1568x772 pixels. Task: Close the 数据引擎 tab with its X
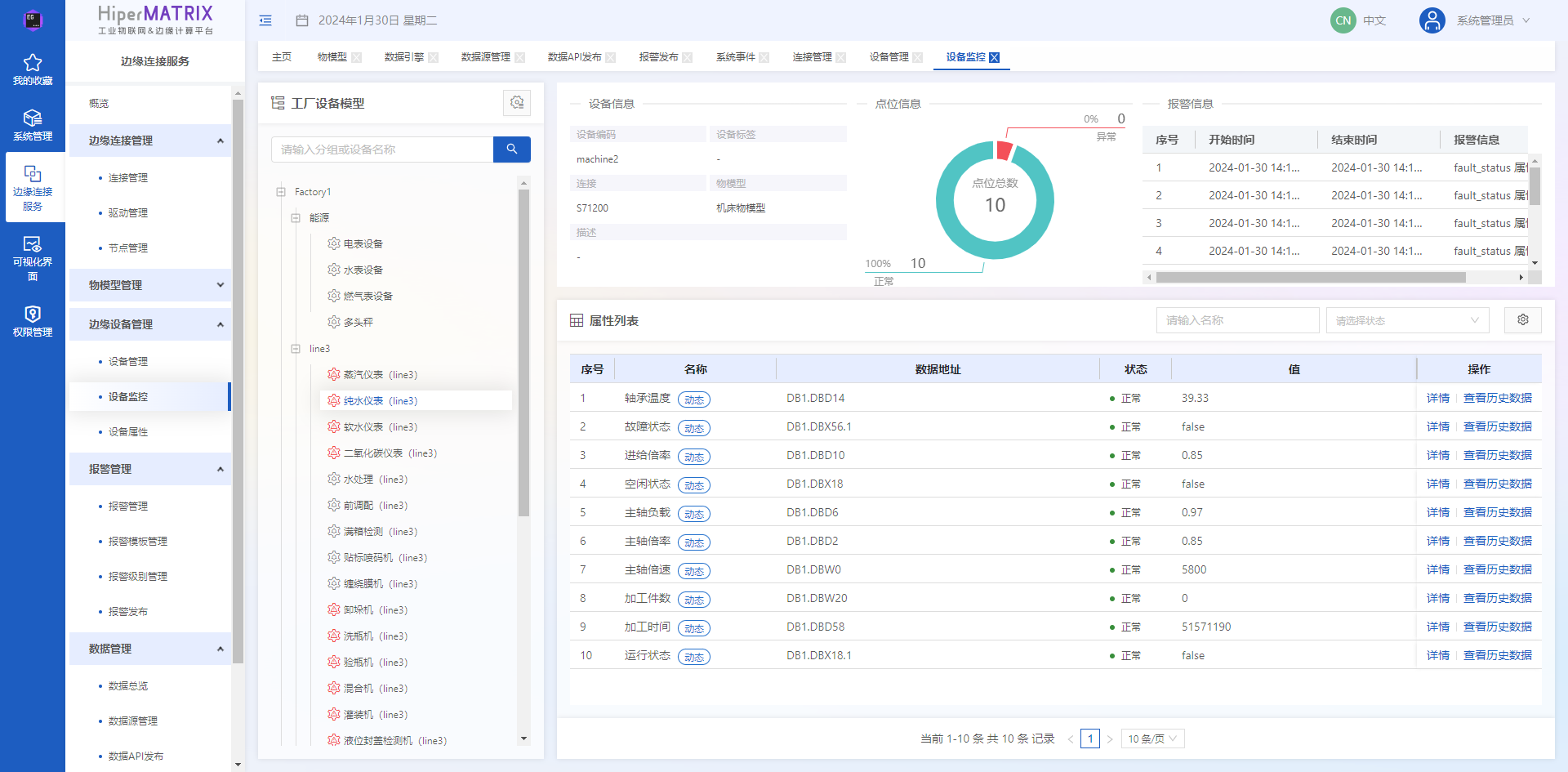[x=433, y=57]
